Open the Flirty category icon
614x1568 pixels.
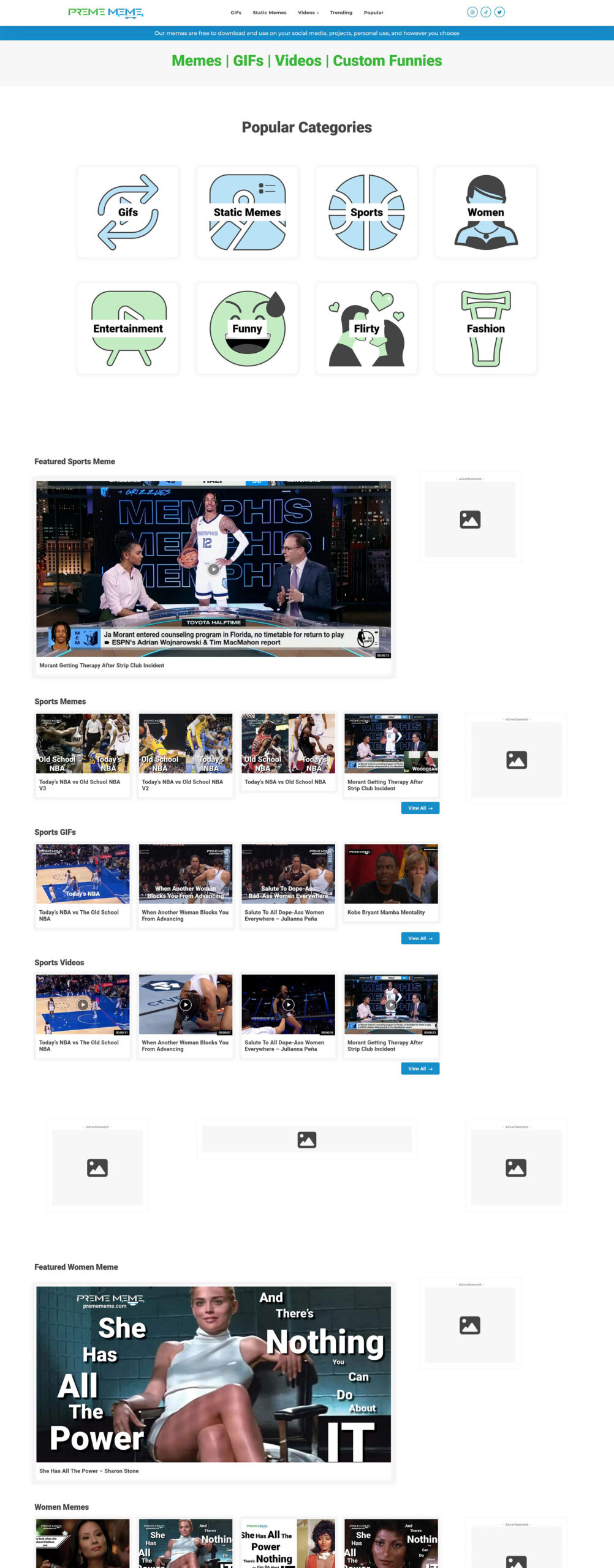click(x=366, y=328)
